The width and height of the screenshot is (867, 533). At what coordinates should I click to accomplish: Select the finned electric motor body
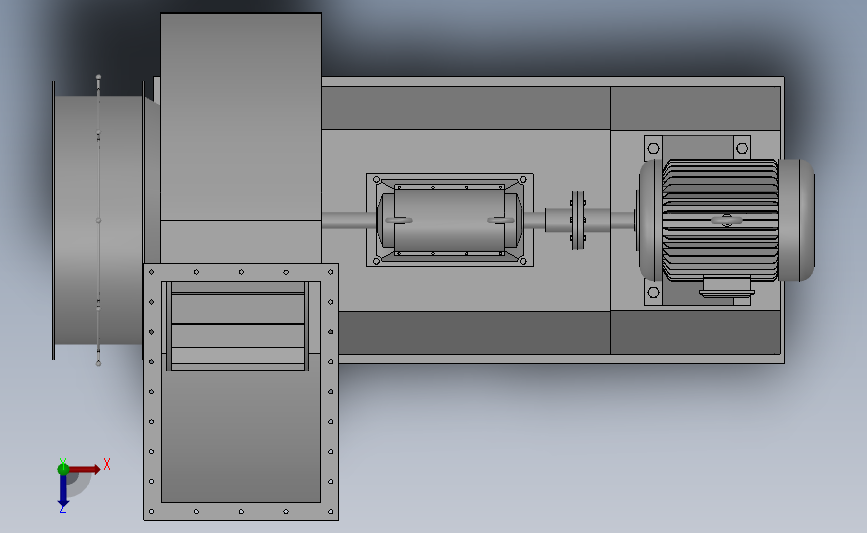click(x=720, y=220)
